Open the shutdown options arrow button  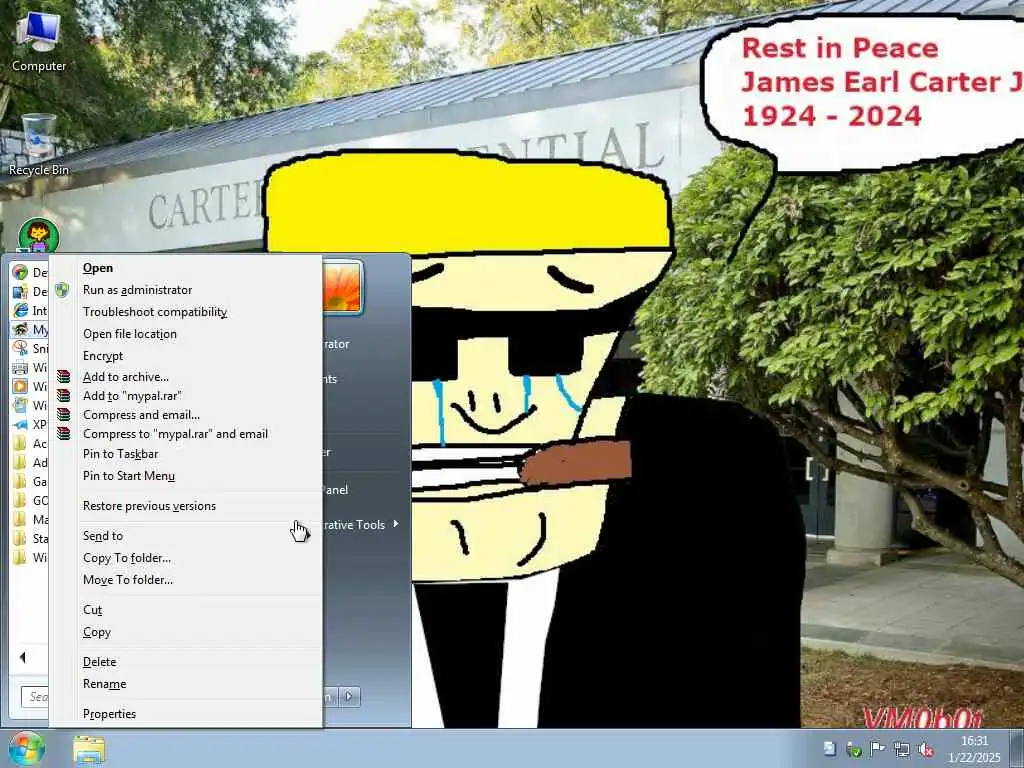point(349,696)
